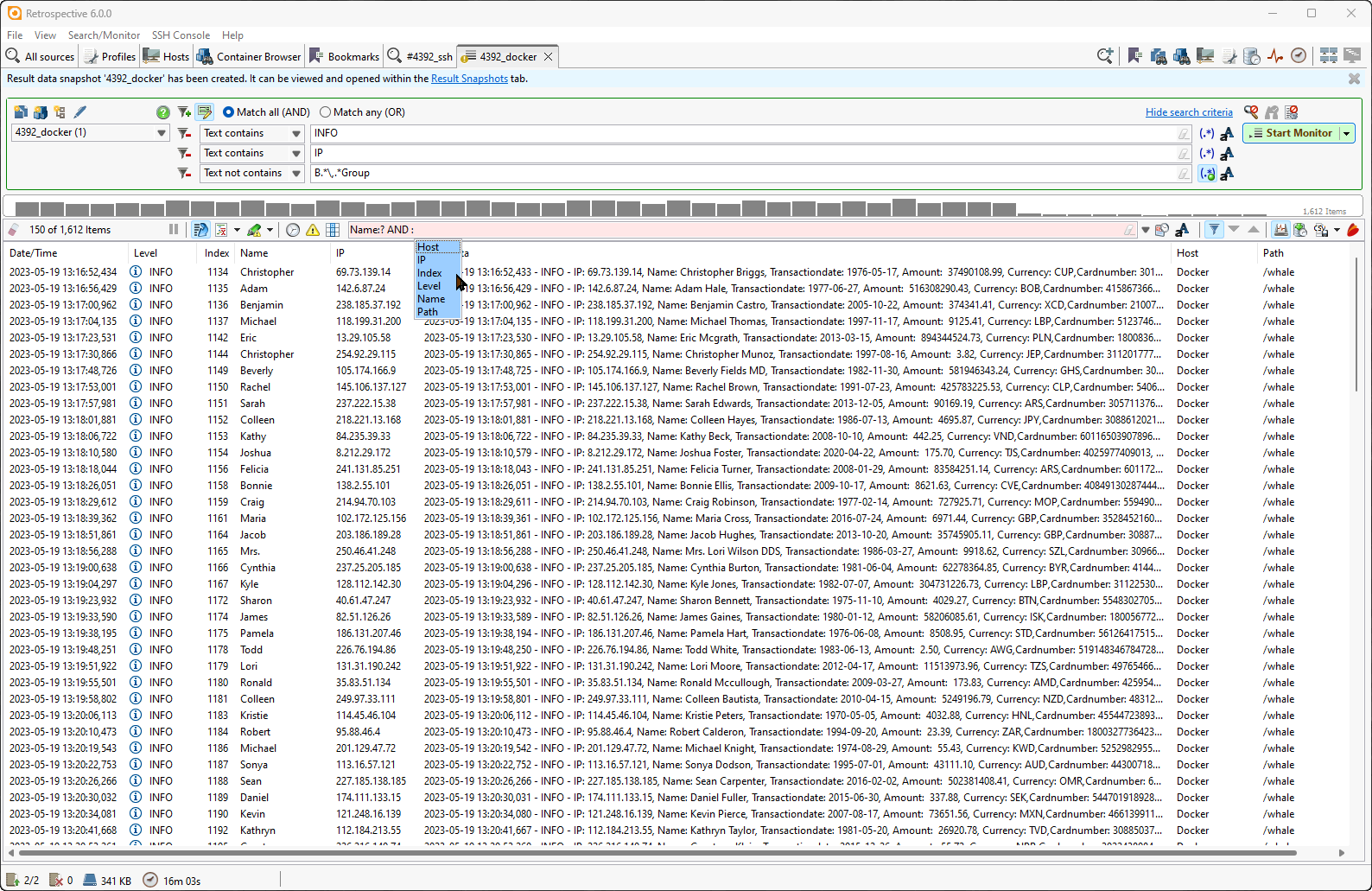Screen dimensions: 1372x891
Task: Dismiss the snapshot notification banner
Action: [1354, 79]
